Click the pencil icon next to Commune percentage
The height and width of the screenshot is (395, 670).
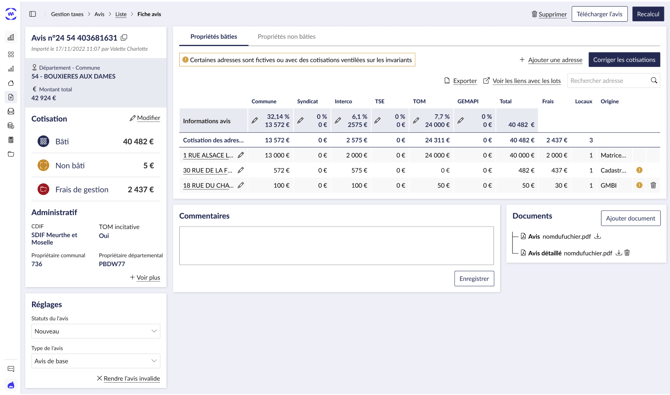coord(255,121)
